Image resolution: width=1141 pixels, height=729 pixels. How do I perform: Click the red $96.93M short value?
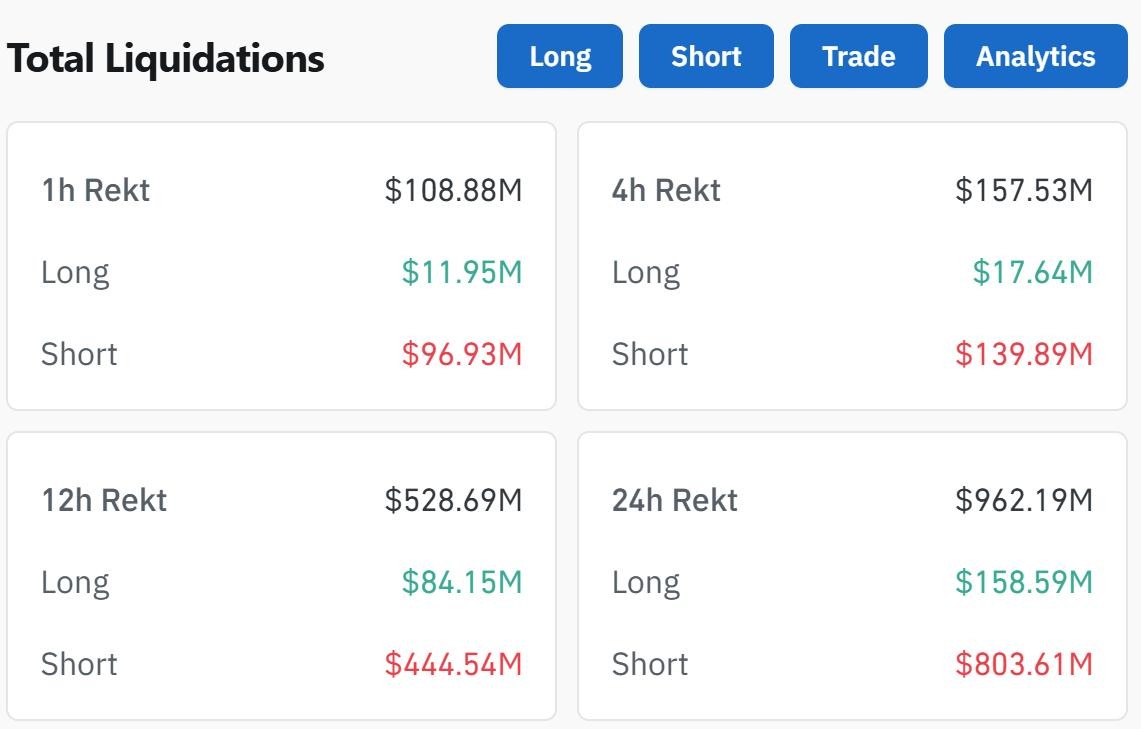pyautogui.click(x=462, y=354)
